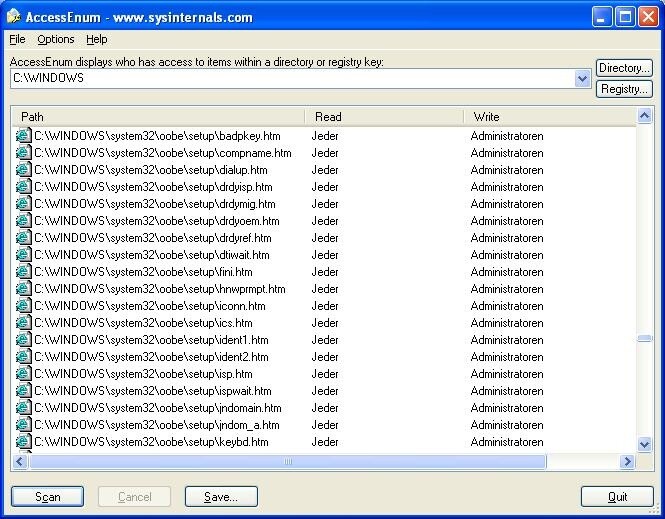This screenshot has height=519, width=665.
Task: Click the file icon beside ics.htm
Action: 24,323
